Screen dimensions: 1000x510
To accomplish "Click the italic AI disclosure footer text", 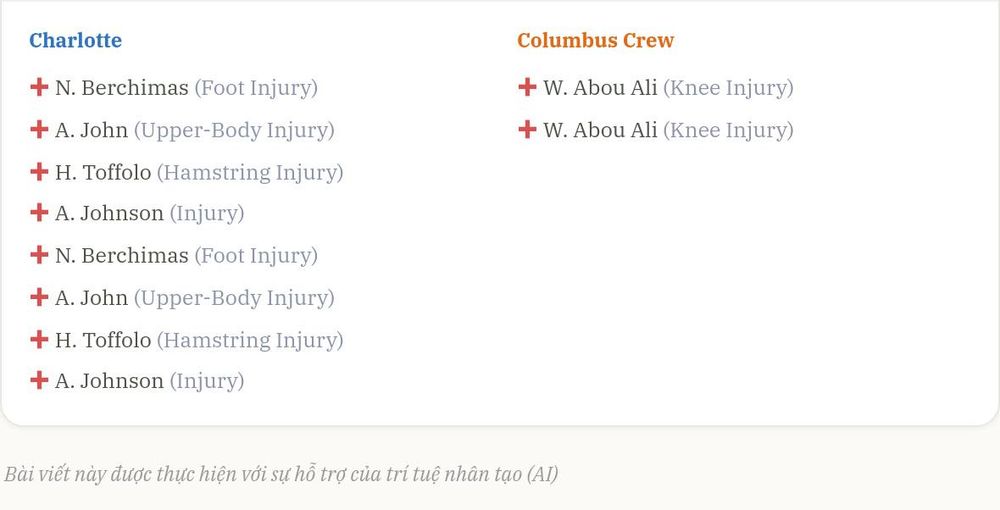I will 281,474.
